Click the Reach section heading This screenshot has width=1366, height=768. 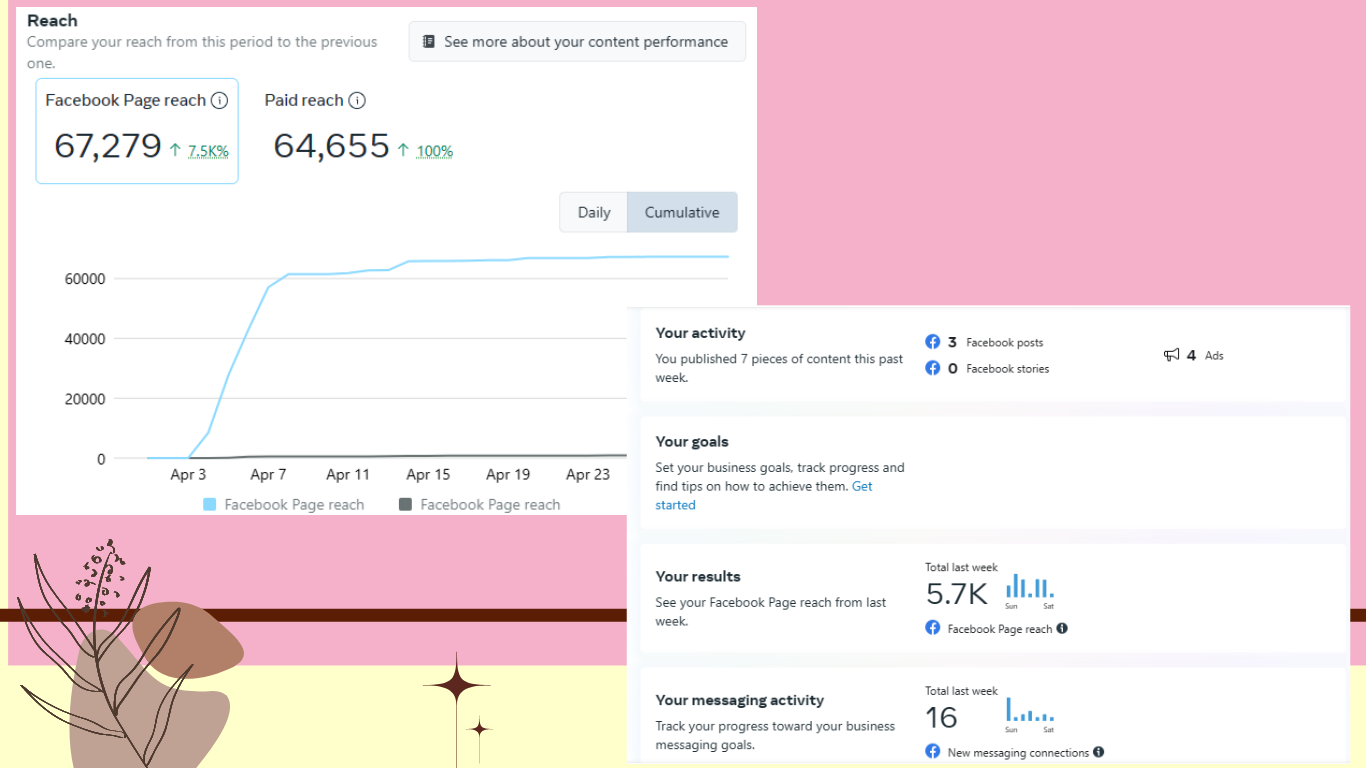coord(52,20)
